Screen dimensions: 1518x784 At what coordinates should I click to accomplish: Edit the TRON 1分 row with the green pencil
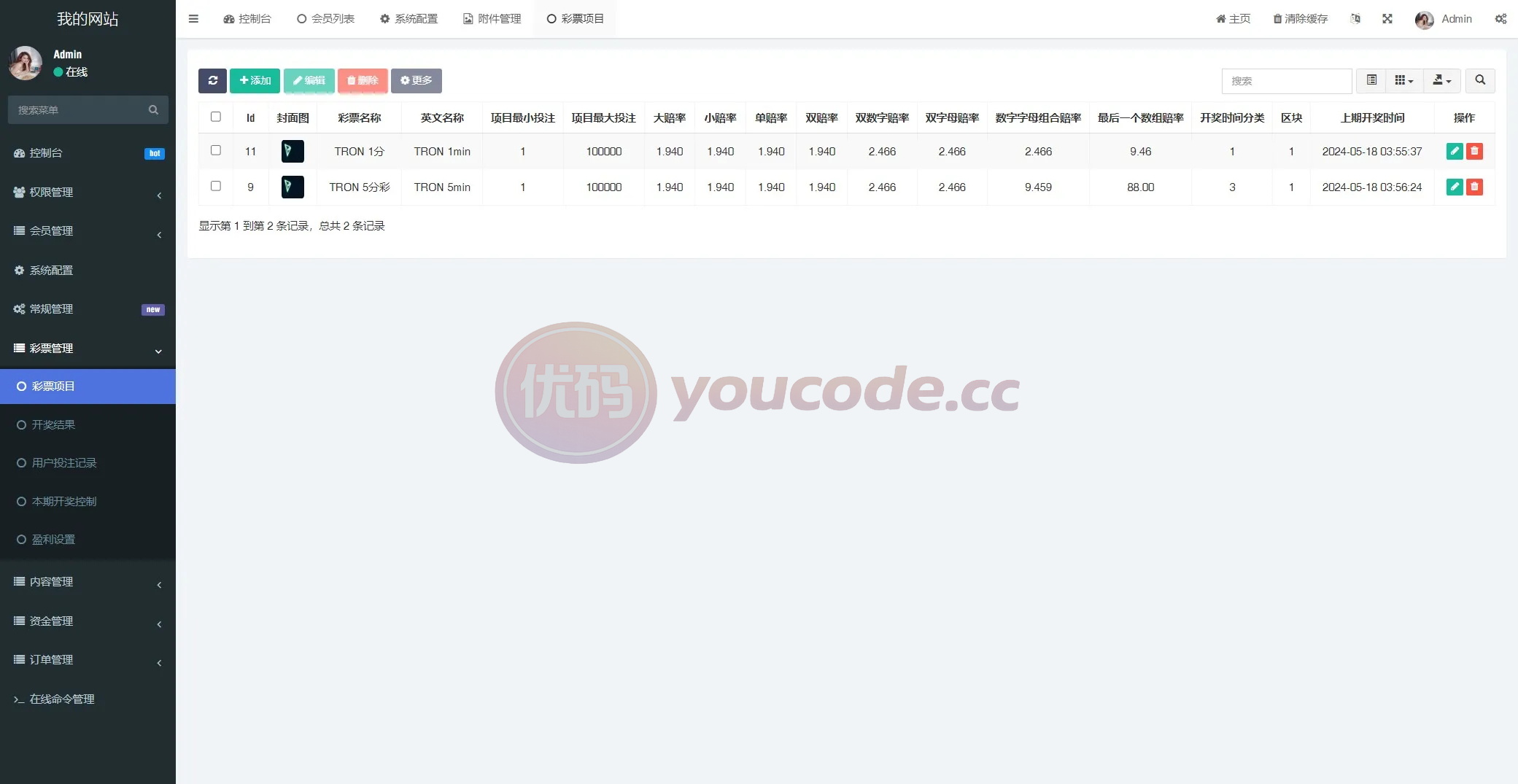1455,151
